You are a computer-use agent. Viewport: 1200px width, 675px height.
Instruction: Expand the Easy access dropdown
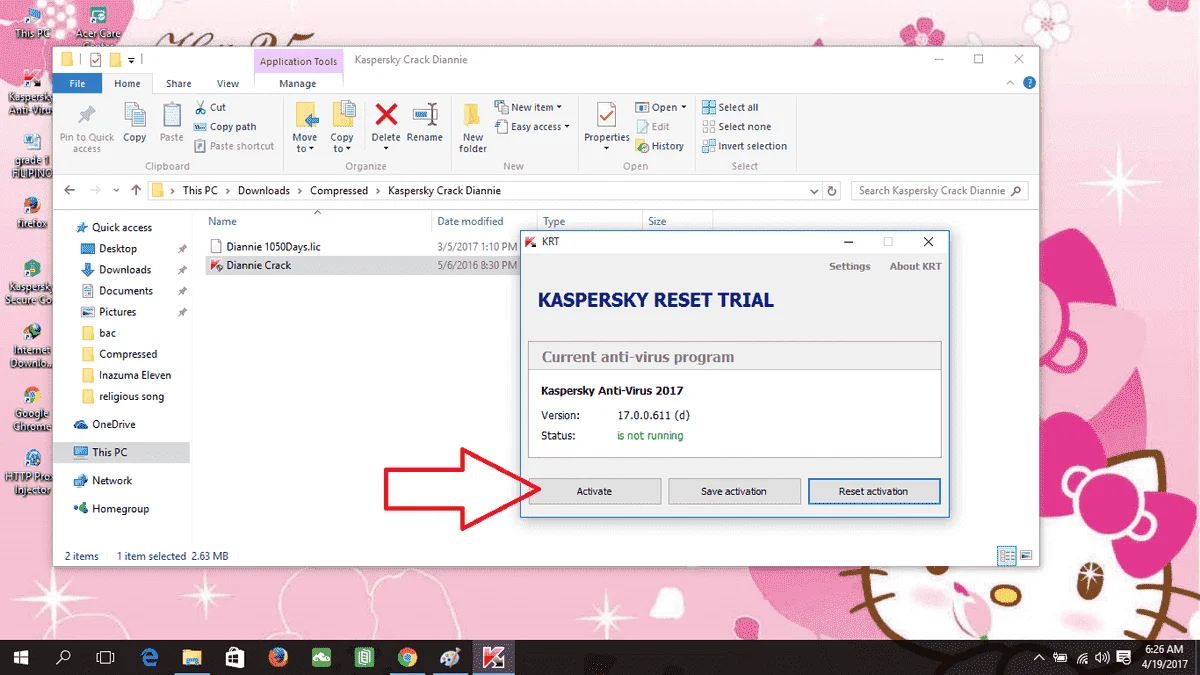click(x=532, y=127)
